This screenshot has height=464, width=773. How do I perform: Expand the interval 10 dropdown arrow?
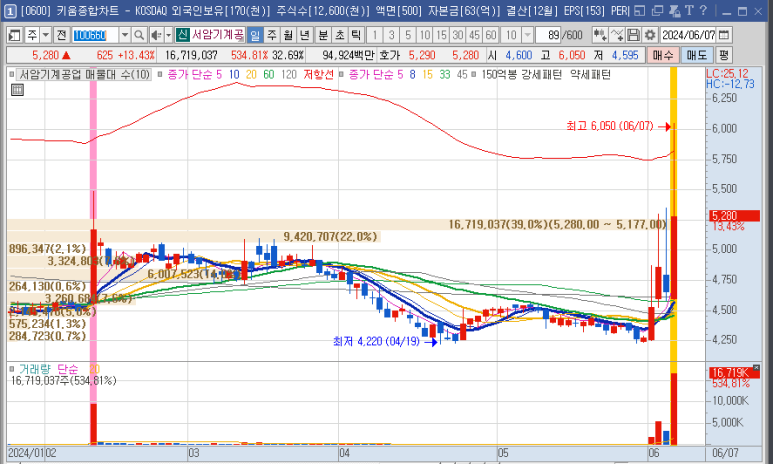point(527,35)
